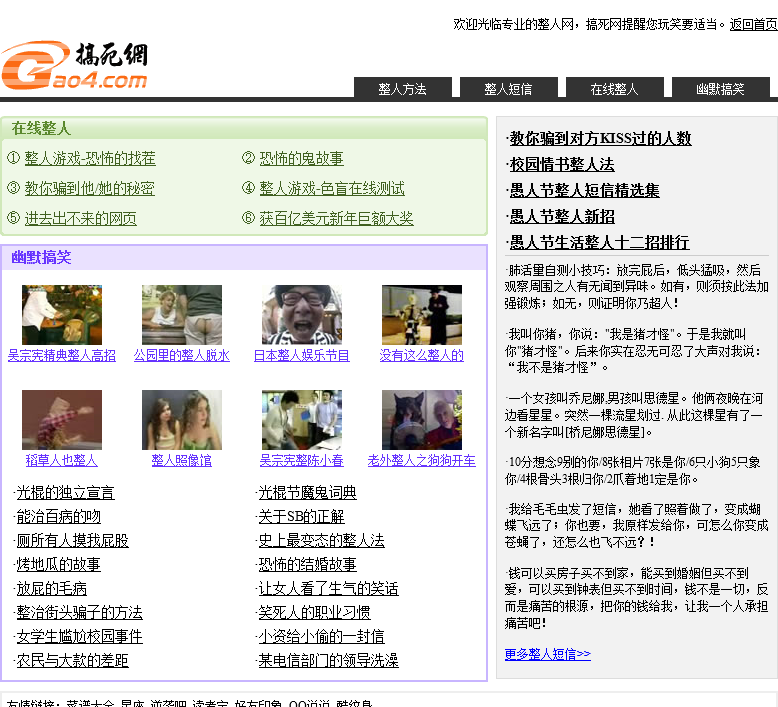Open the 公园里的整人脱水 text link
Screen dimensions: 778x707
182,355
